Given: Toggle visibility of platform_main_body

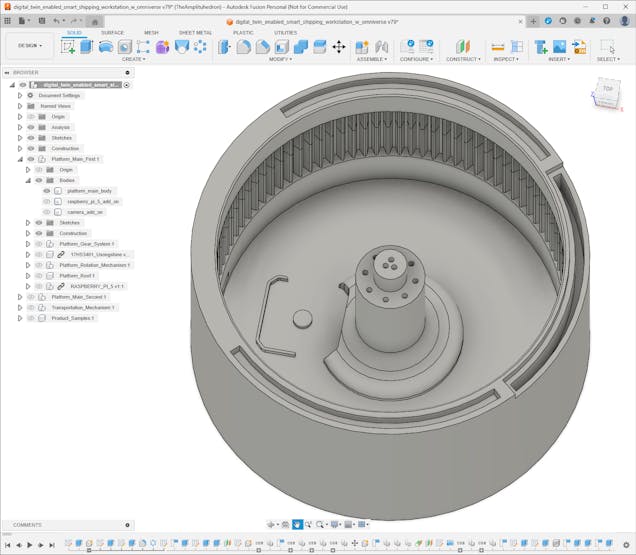Looking at the screenshot, I should click(46, 190).
